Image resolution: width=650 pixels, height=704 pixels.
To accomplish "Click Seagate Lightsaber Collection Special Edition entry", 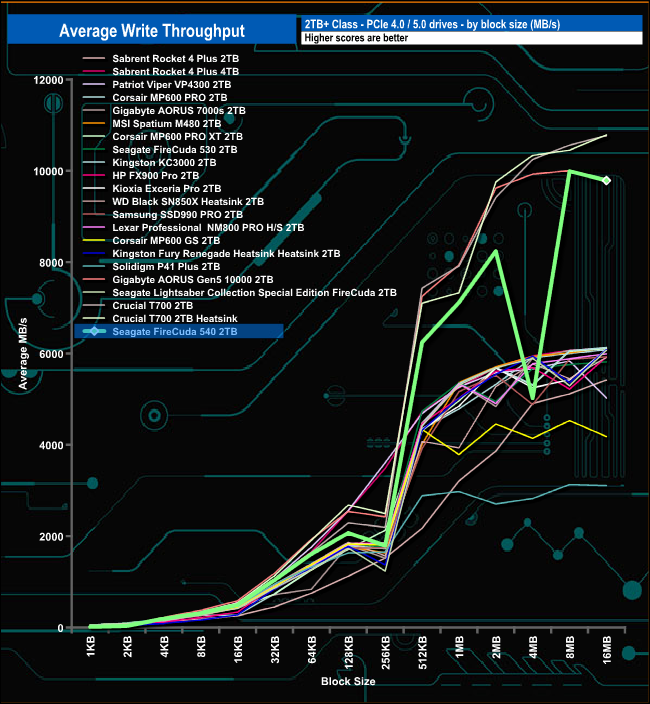I will point(255,293).
